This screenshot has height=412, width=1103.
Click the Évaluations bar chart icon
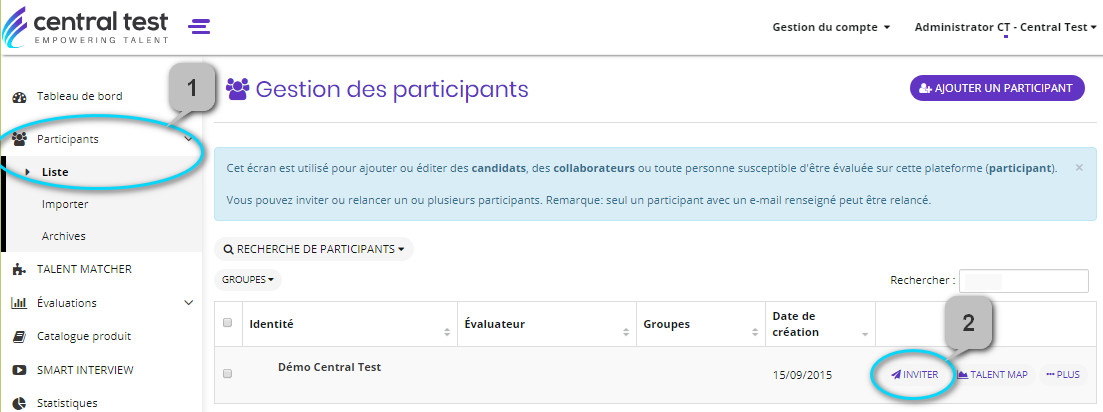[20, 303]
